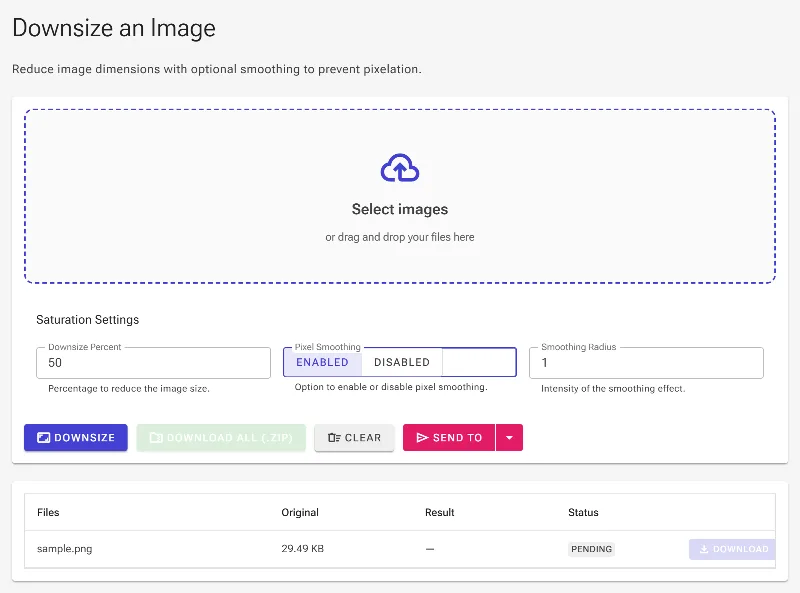Click the clear-list icon on CLEAR
The width and height of the screenshot is (800, 593).
coord(334,437)
